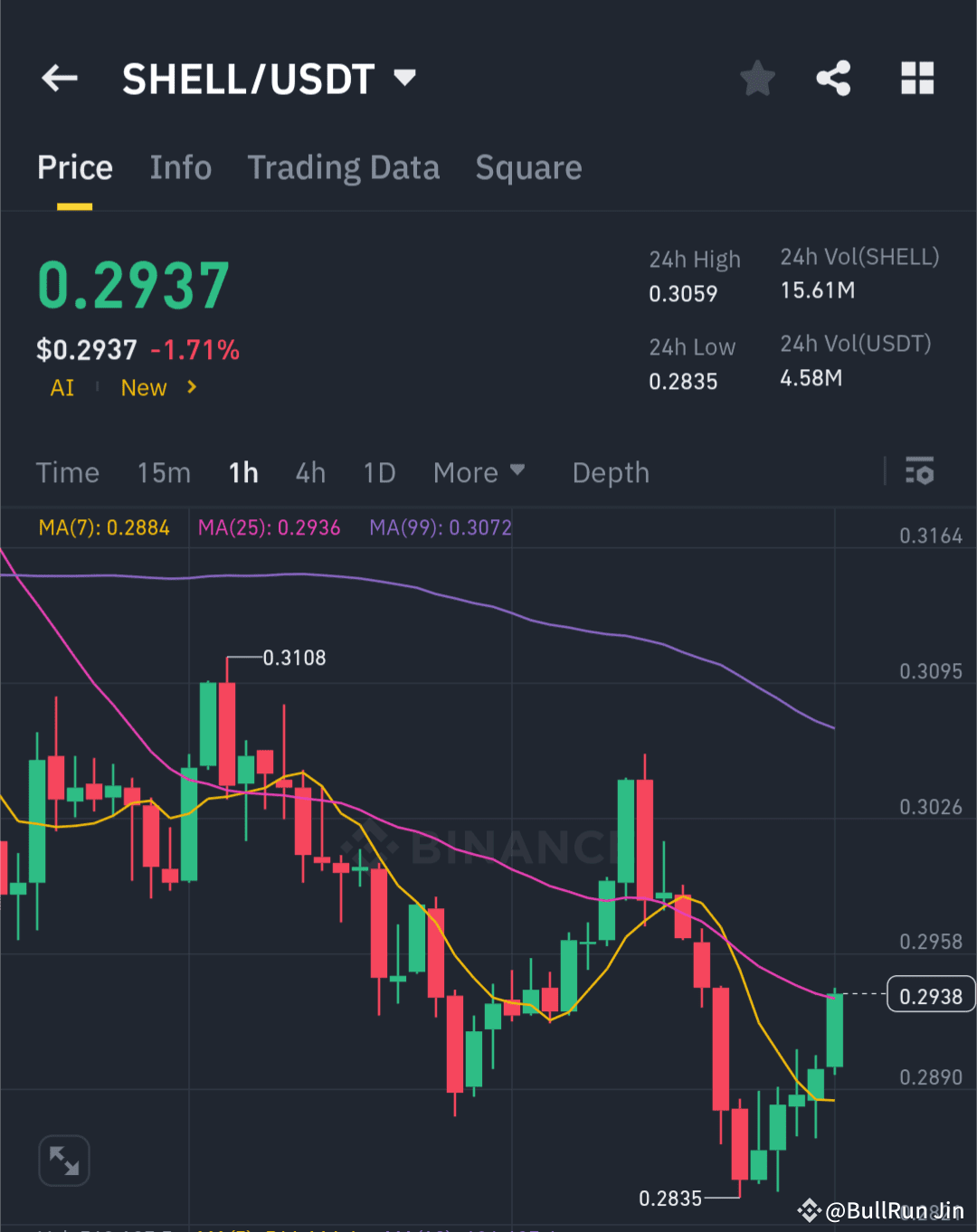The image size is (977, 1232).
Task: Expand chart to fullscreen
Action: [x=64, y=1161]
